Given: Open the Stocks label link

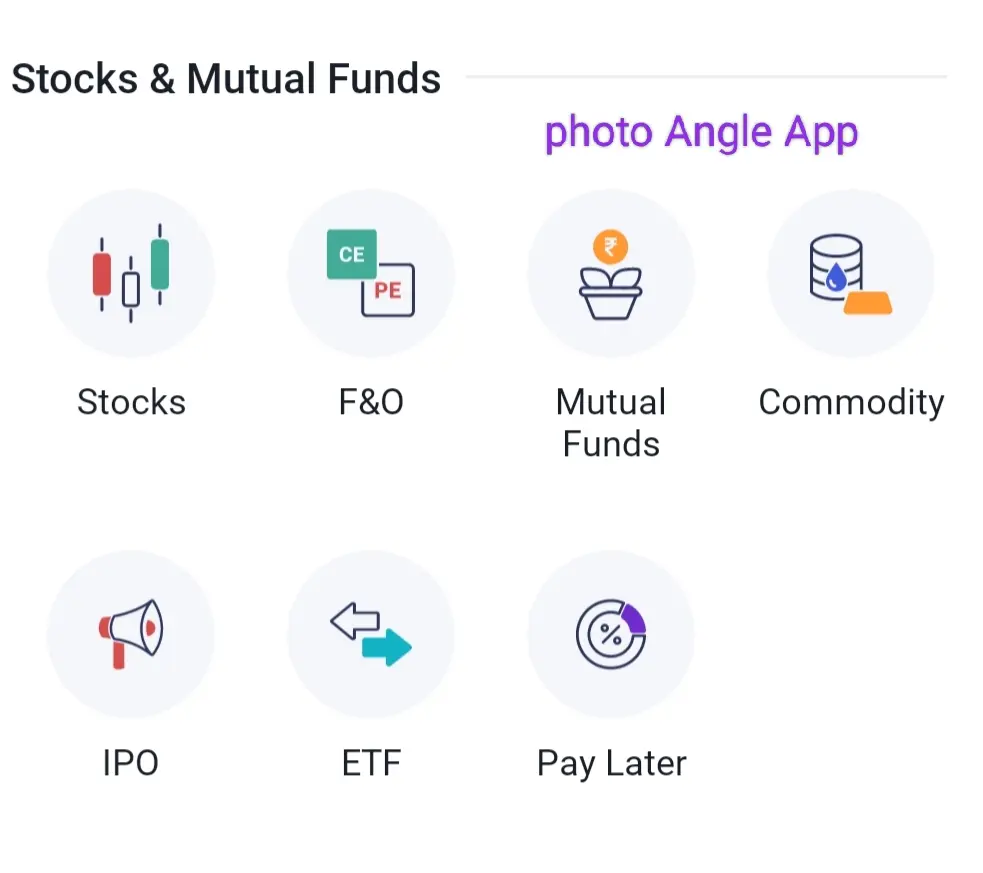Looking at the screenshot, I should pyautogui.click(x=131, y=402).
